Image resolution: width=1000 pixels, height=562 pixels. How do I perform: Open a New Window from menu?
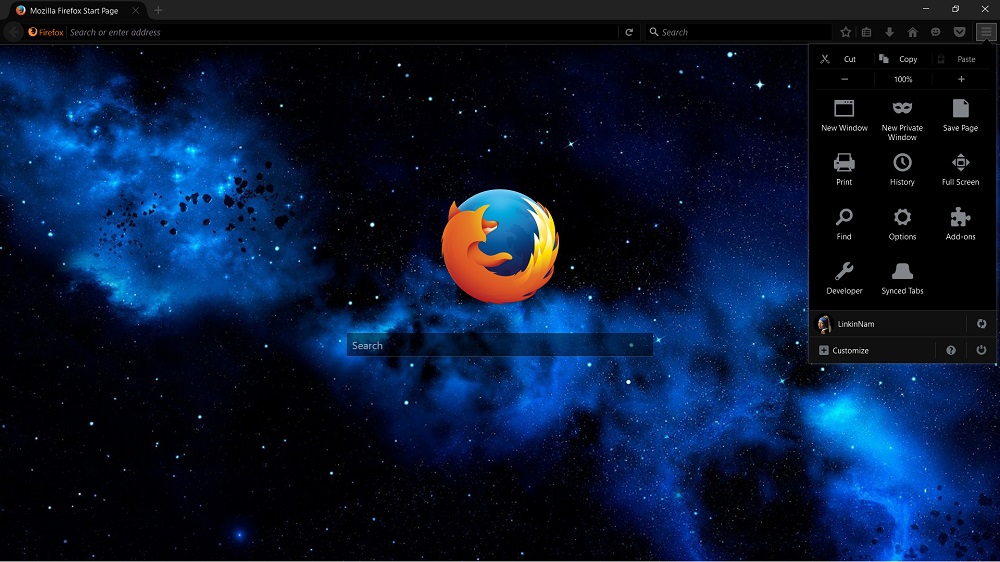pos(844,115)
